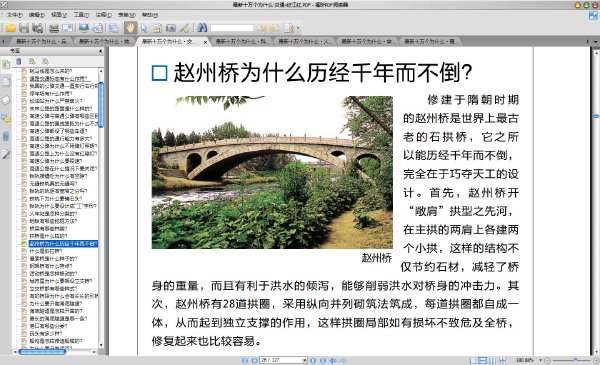Select bookmark 停车场有什么作用?

tap(51, 93)
